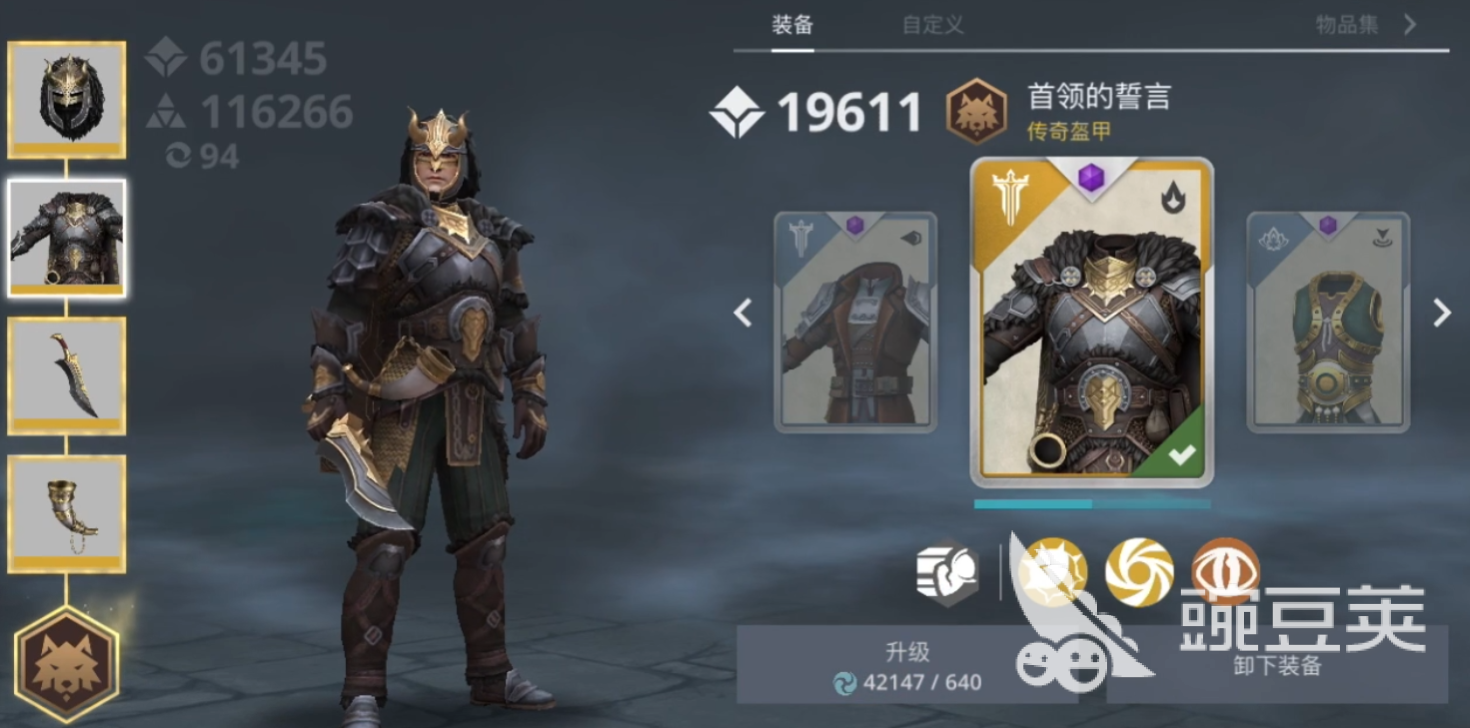Screen dimensions: 1470x728
Task: Show next armor with right arrow
Action: [x=1441, y=313]
